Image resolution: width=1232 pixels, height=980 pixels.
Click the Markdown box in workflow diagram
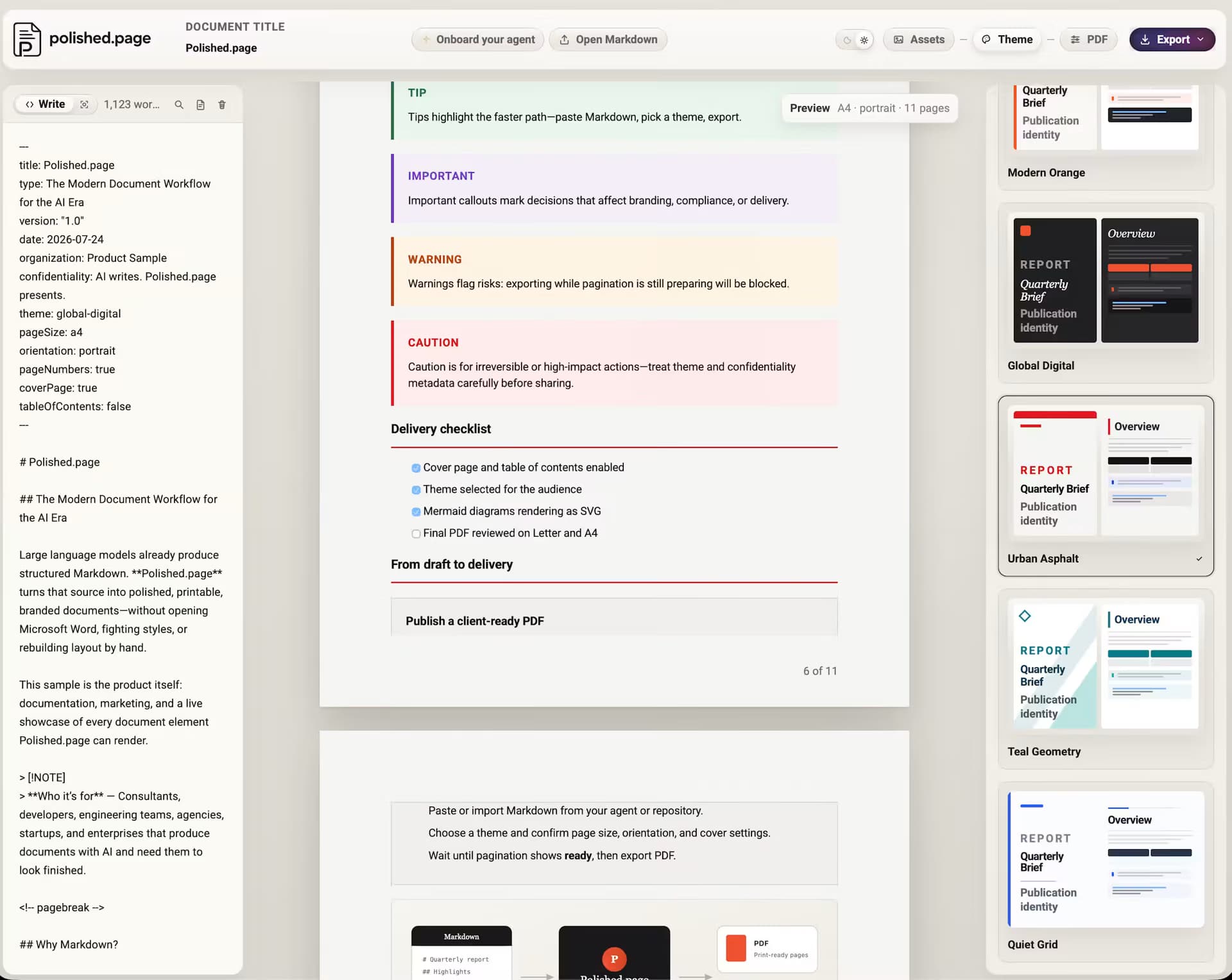461,952
